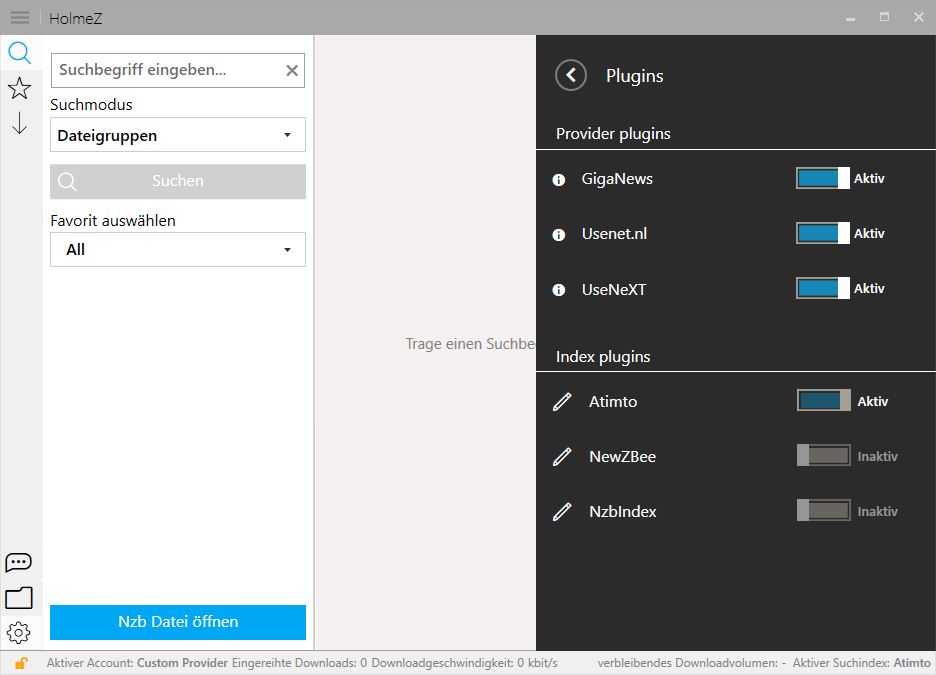Image resolution: width=936 pixels, height=675 pixels.
Task: Open the hamburger menu in title bar
Action: (x=20, y=18)
